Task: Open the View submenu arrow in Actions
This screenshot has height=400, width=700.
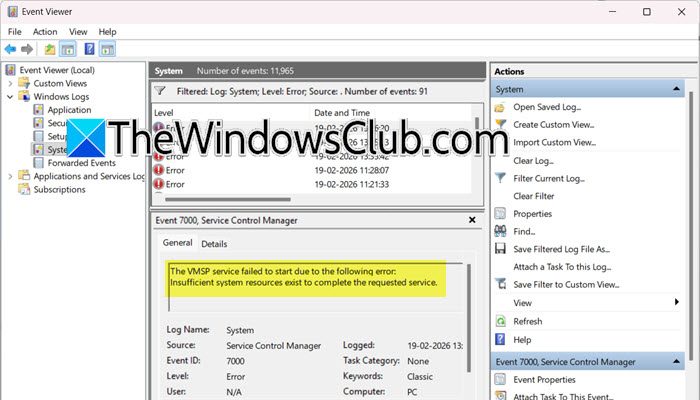Action: click(677, 302)
